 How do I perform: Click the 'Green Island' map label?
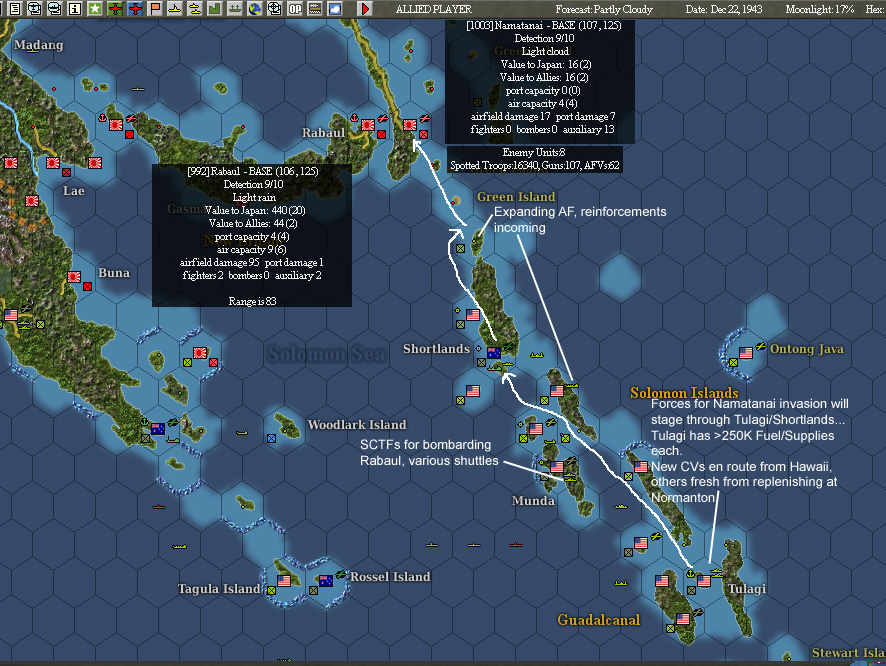[x=516, y=197]
